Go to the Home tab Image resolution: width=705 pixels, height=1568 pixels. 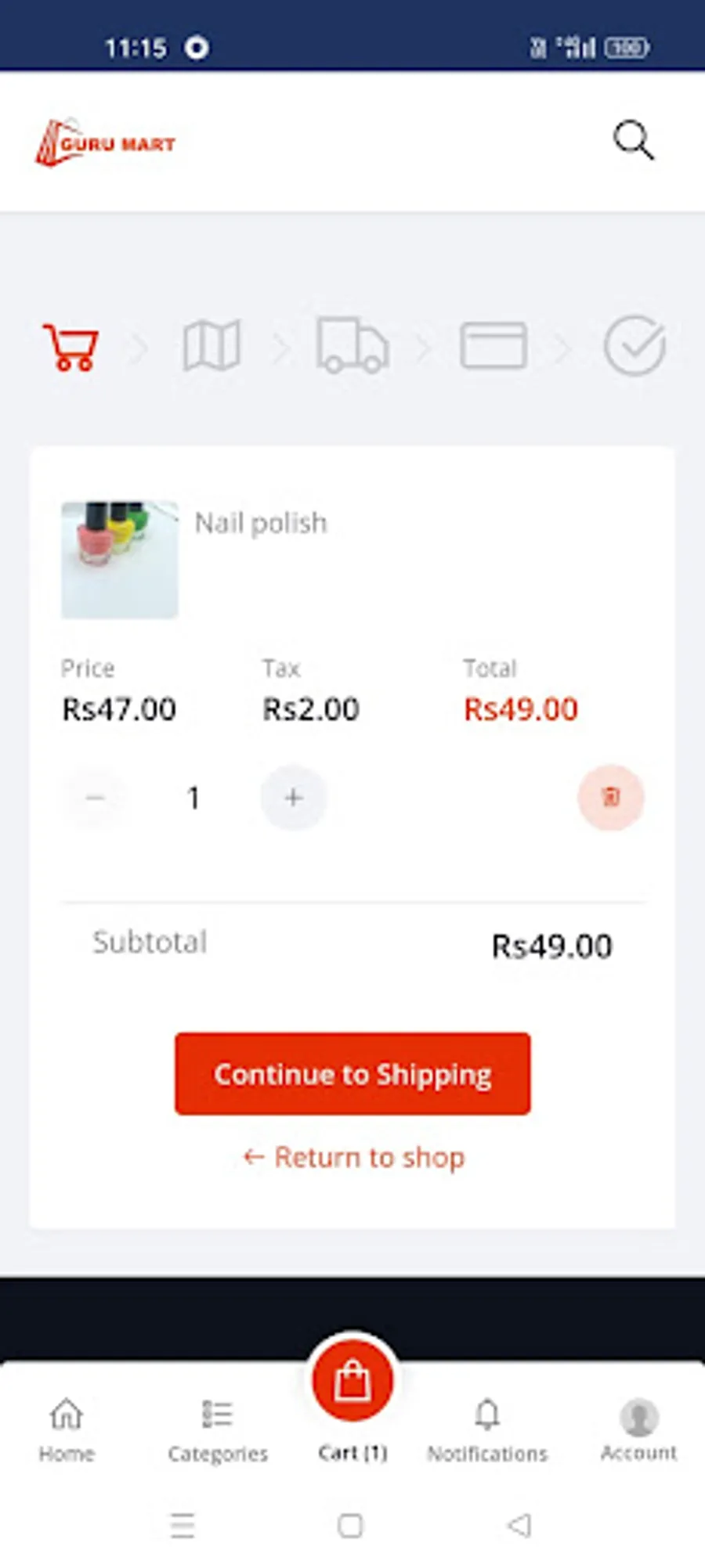pos(67,1429)
